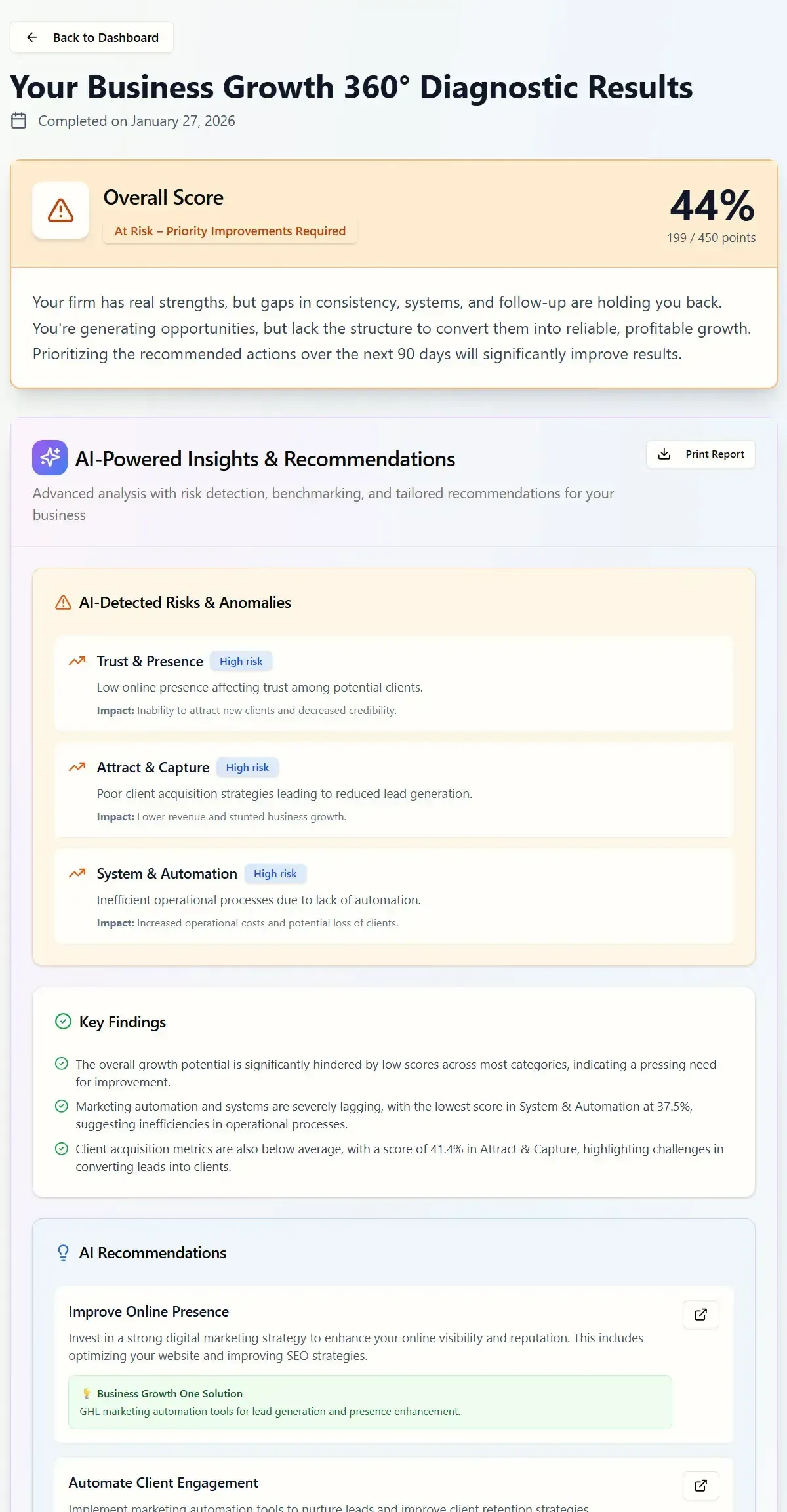Click the trend arrow beside System & Automation
The height and width of the screenshot is (1512, 787).
pos(77,873)
